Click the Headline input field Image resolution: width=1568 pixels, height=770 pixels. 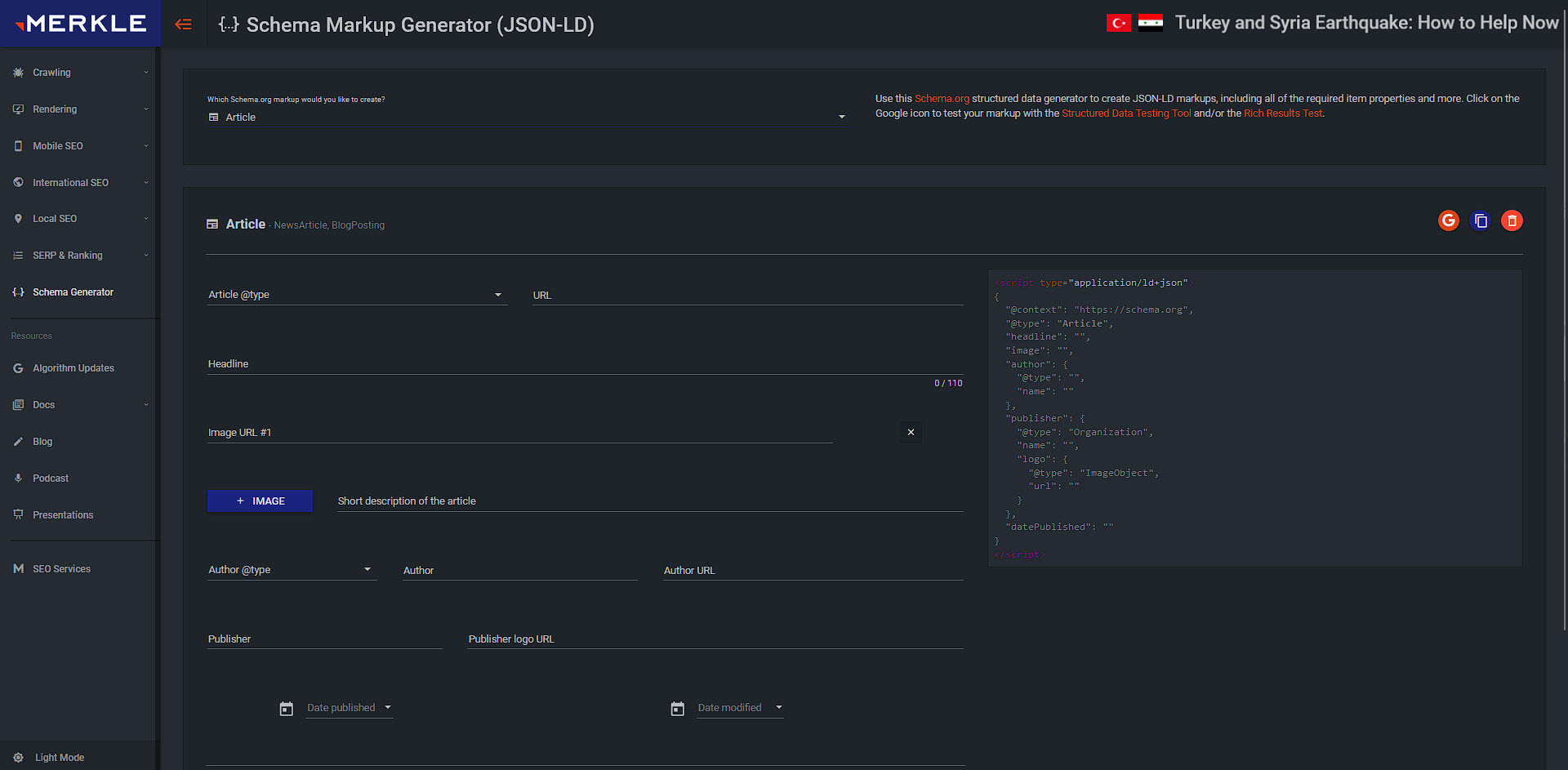(585, 364)
